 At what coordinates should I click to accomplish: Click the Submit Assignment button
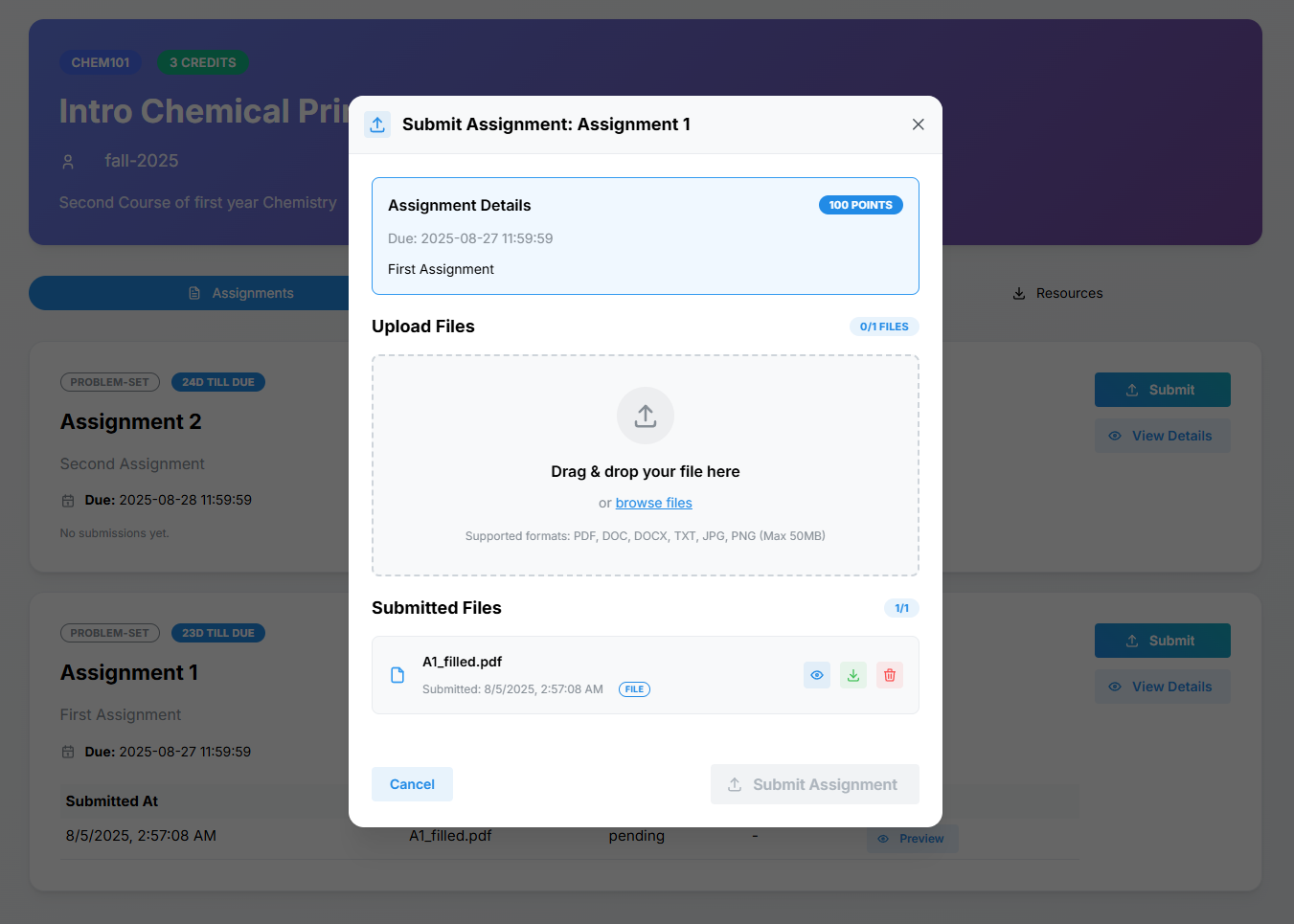[814, 784]
